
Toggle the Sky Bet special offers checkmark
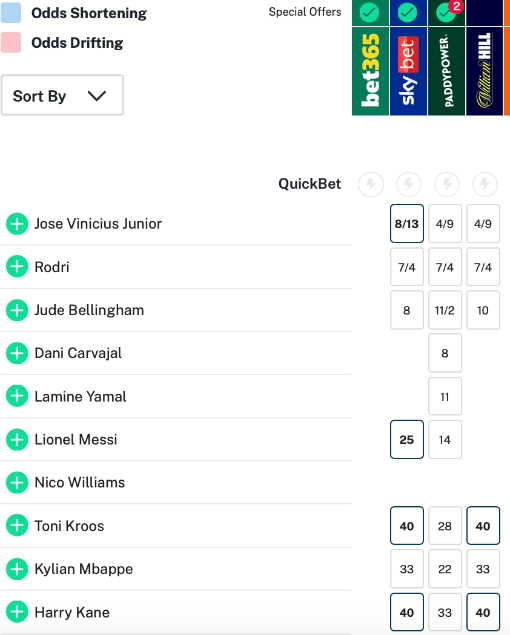pos(408,13)
